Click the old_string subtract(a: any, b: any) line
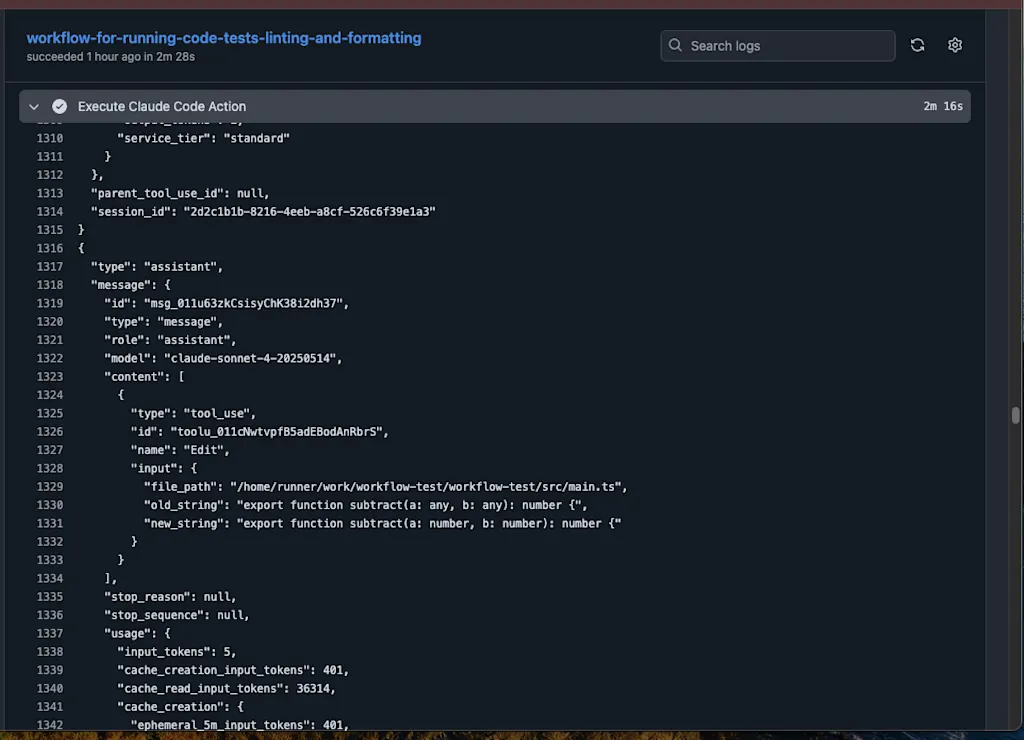Image resolution: width=1024 pixels, height=740 pixels. [x=365, y=505]
